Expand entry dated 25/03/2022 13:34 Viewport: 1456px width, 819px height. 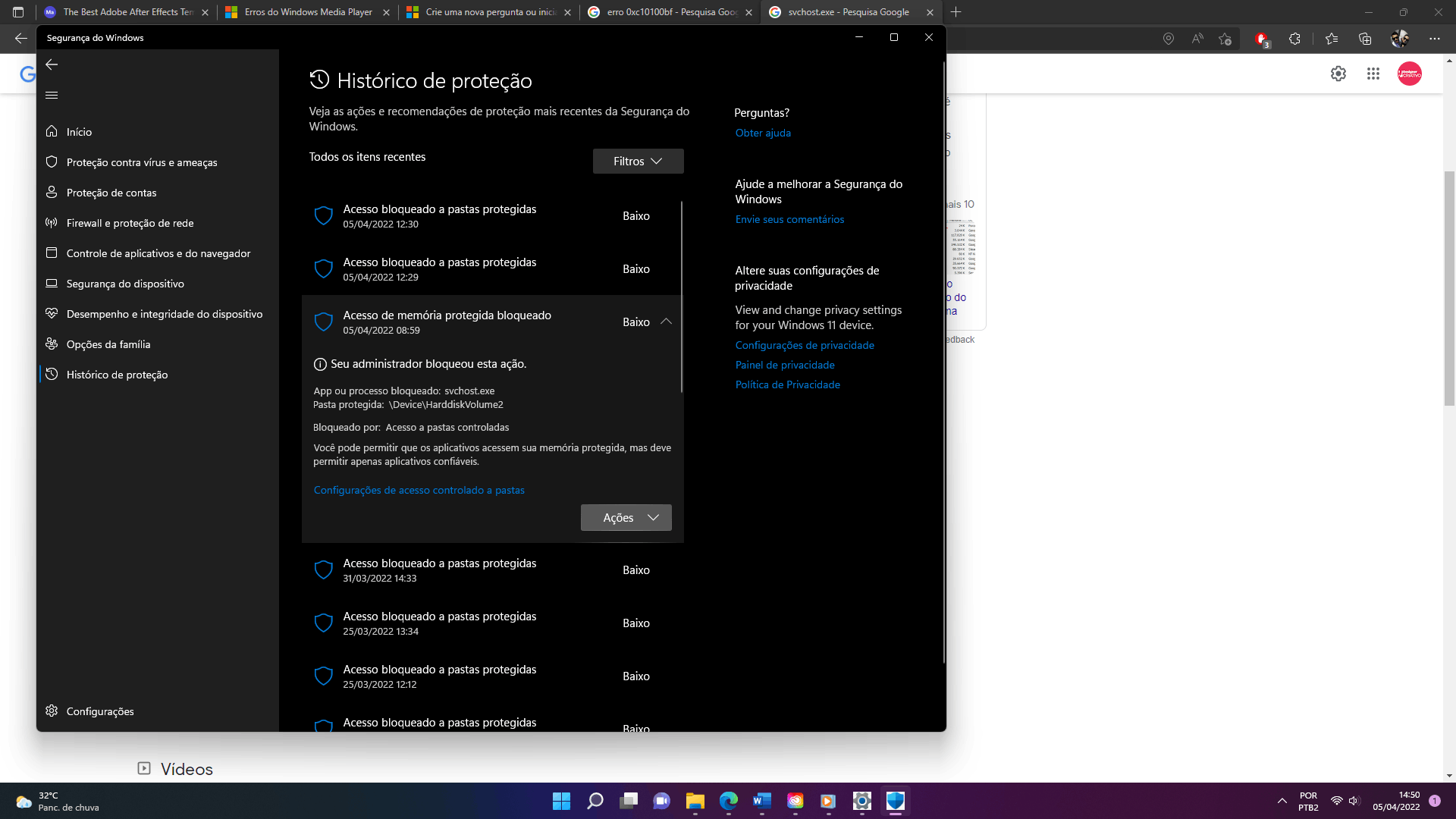491,623
